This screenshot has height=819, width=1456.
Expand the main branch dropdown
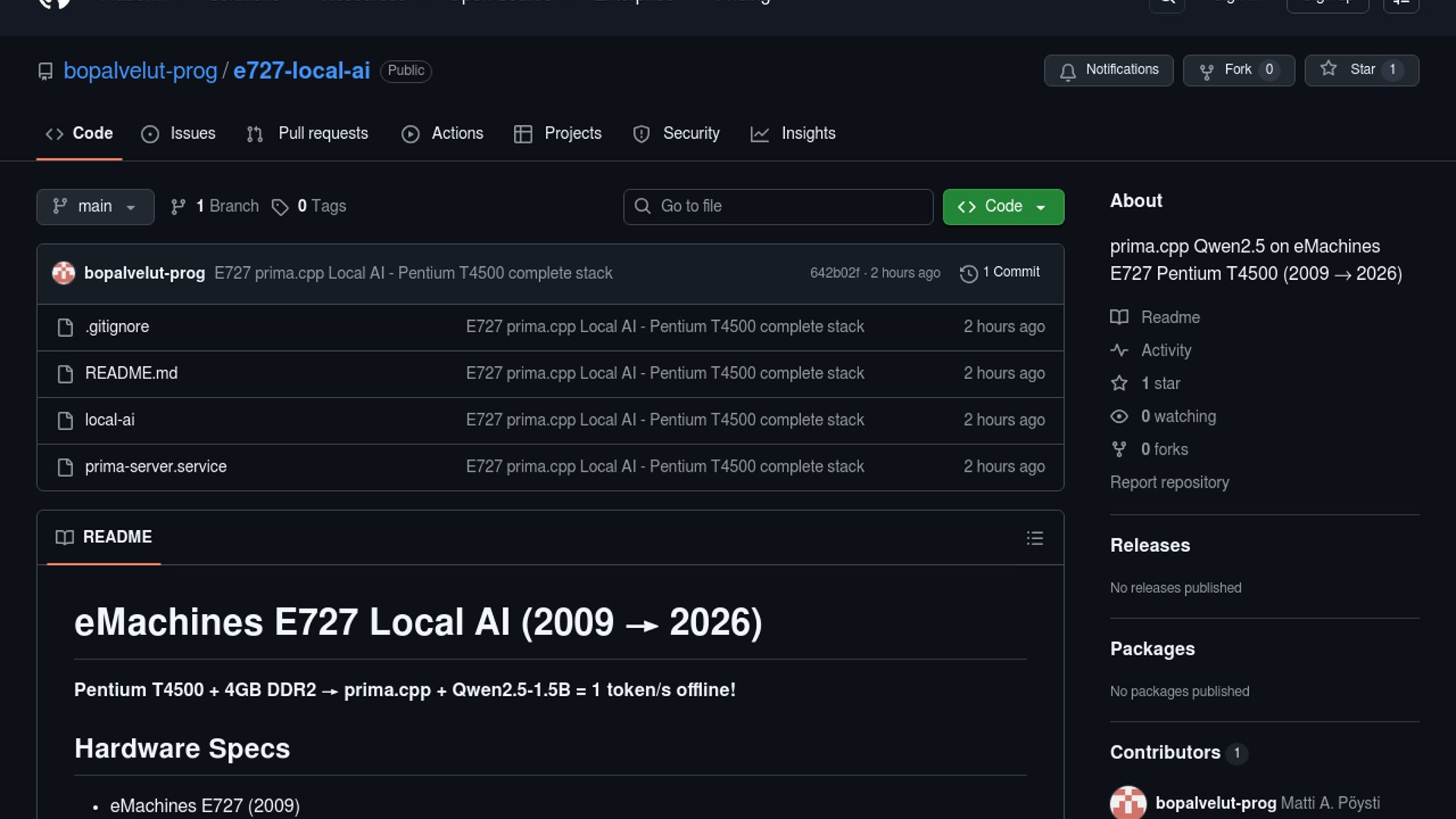[95, 207]
